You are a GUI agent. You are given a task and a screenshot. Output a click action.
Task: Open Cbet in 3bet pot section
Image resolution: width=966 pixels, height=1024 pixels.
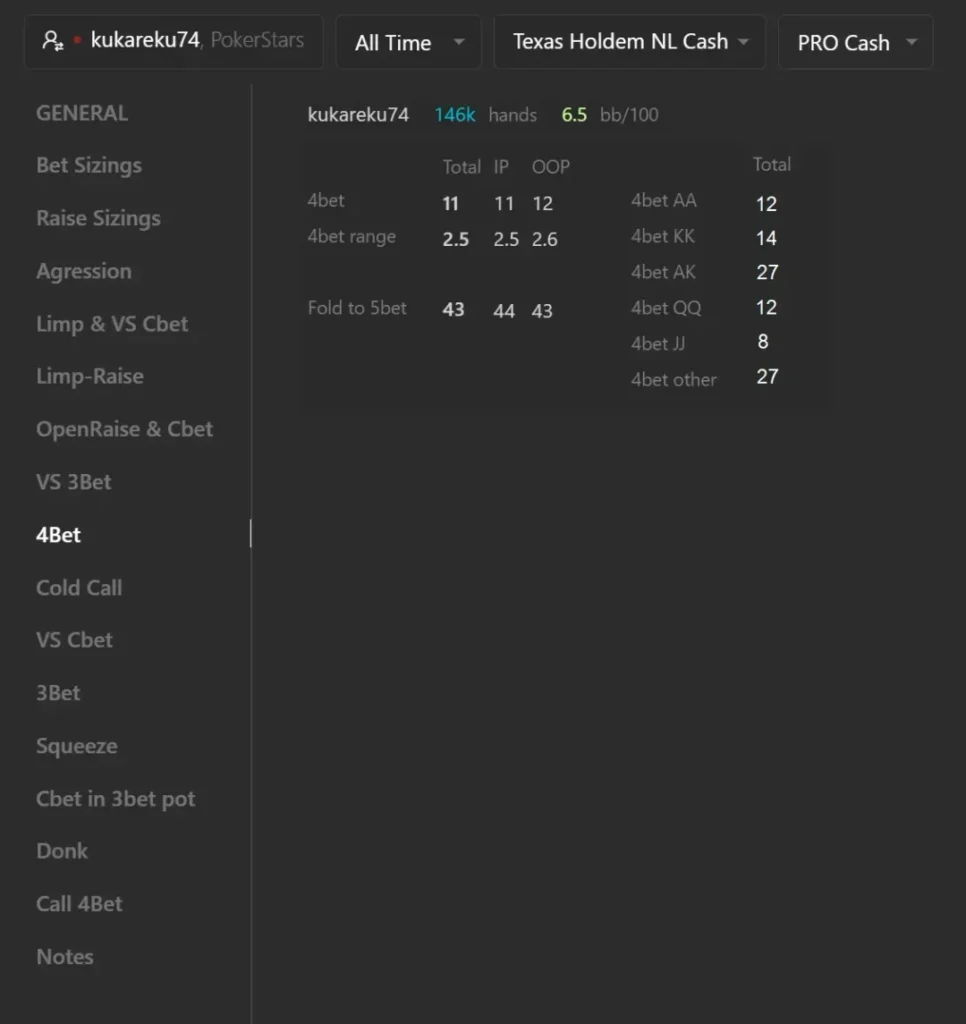(116, 799)
